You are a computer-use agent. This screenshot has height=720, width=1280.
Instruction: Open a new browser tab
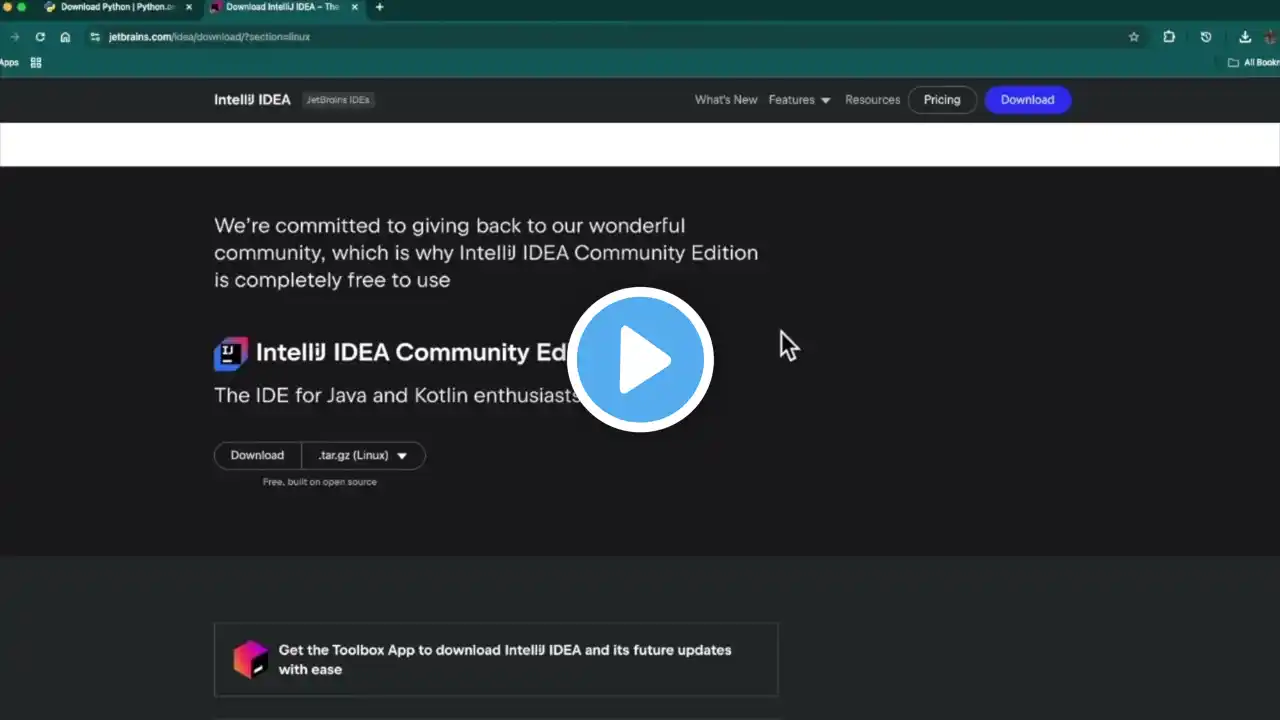click(x=379, y=7)
